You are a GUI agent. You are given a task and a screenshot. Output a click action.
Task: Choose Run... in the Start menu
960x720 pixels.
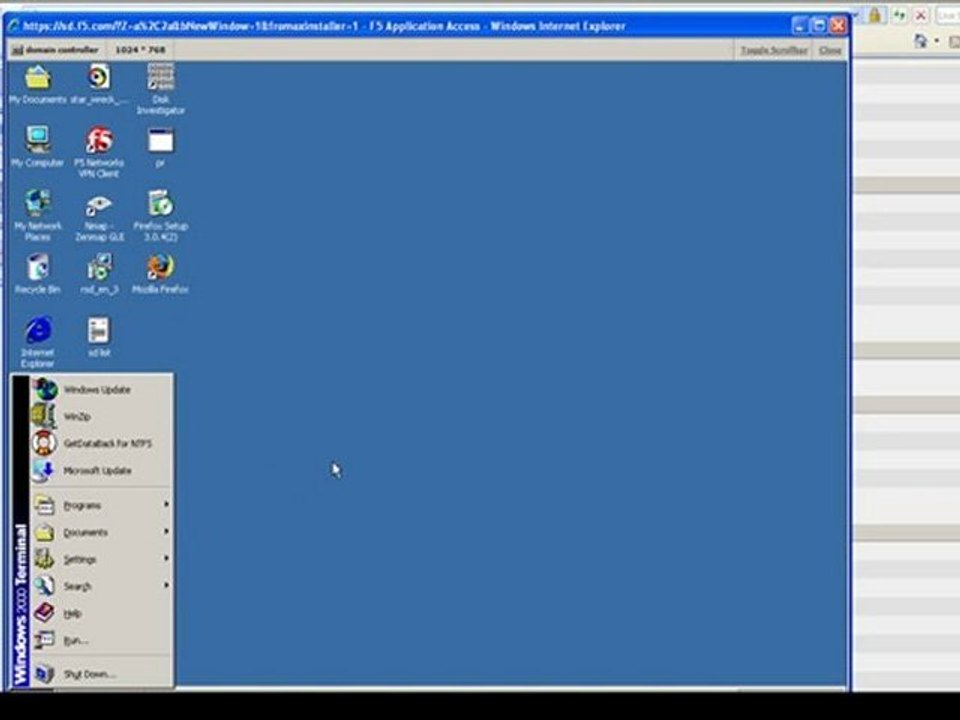pos(101,640)
